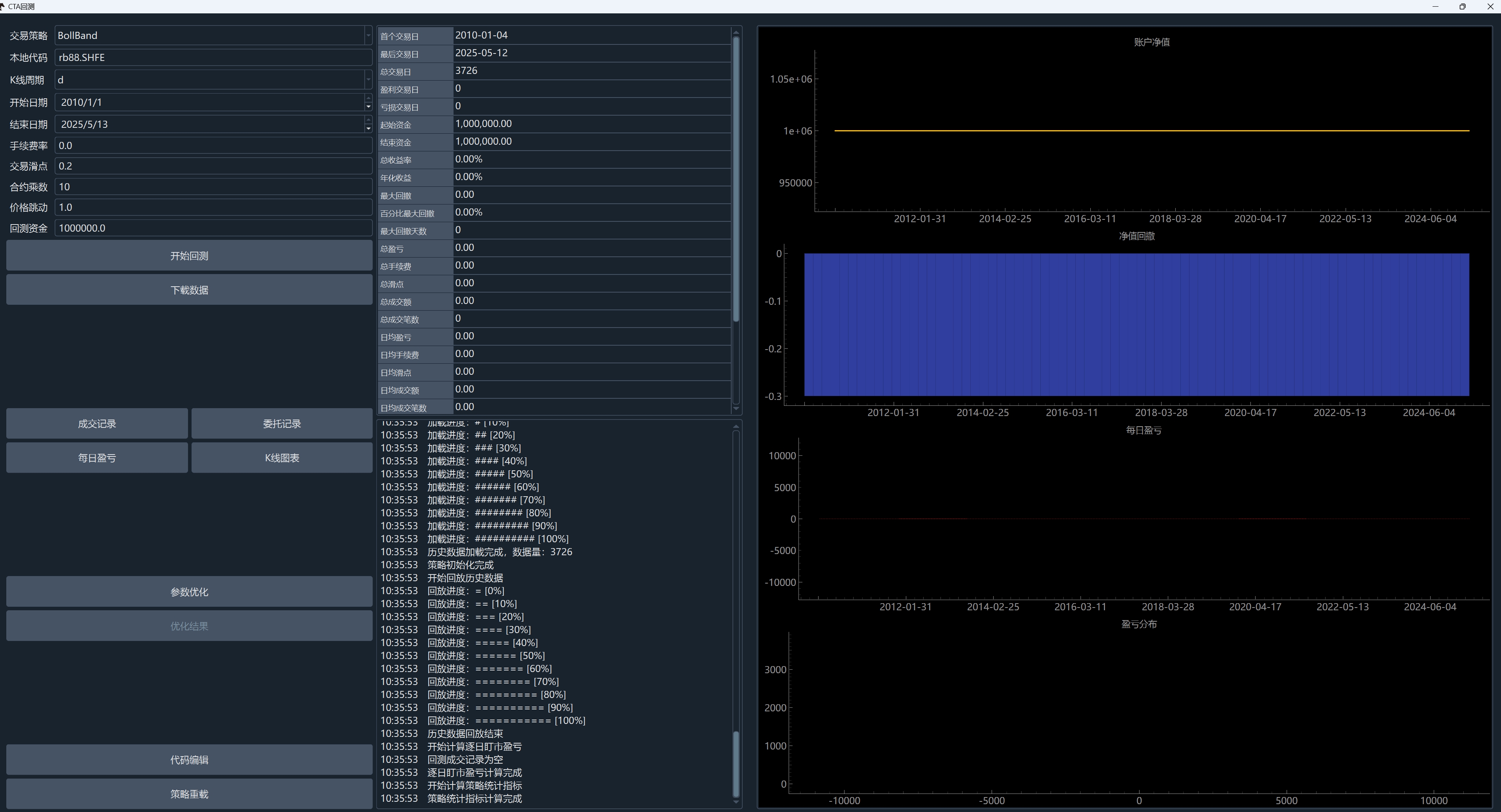Click log line 历史数据回放结束
This screenshot has height=812, width=1501.
(465, 734)
